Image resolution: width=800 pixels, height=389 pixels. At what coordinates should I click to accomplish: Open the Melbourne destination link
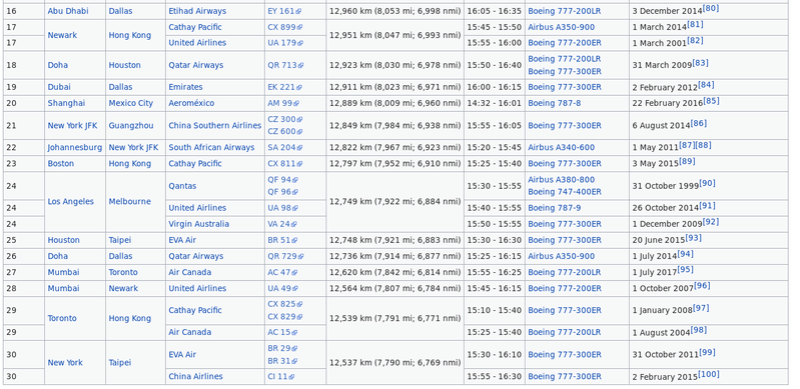130,202
